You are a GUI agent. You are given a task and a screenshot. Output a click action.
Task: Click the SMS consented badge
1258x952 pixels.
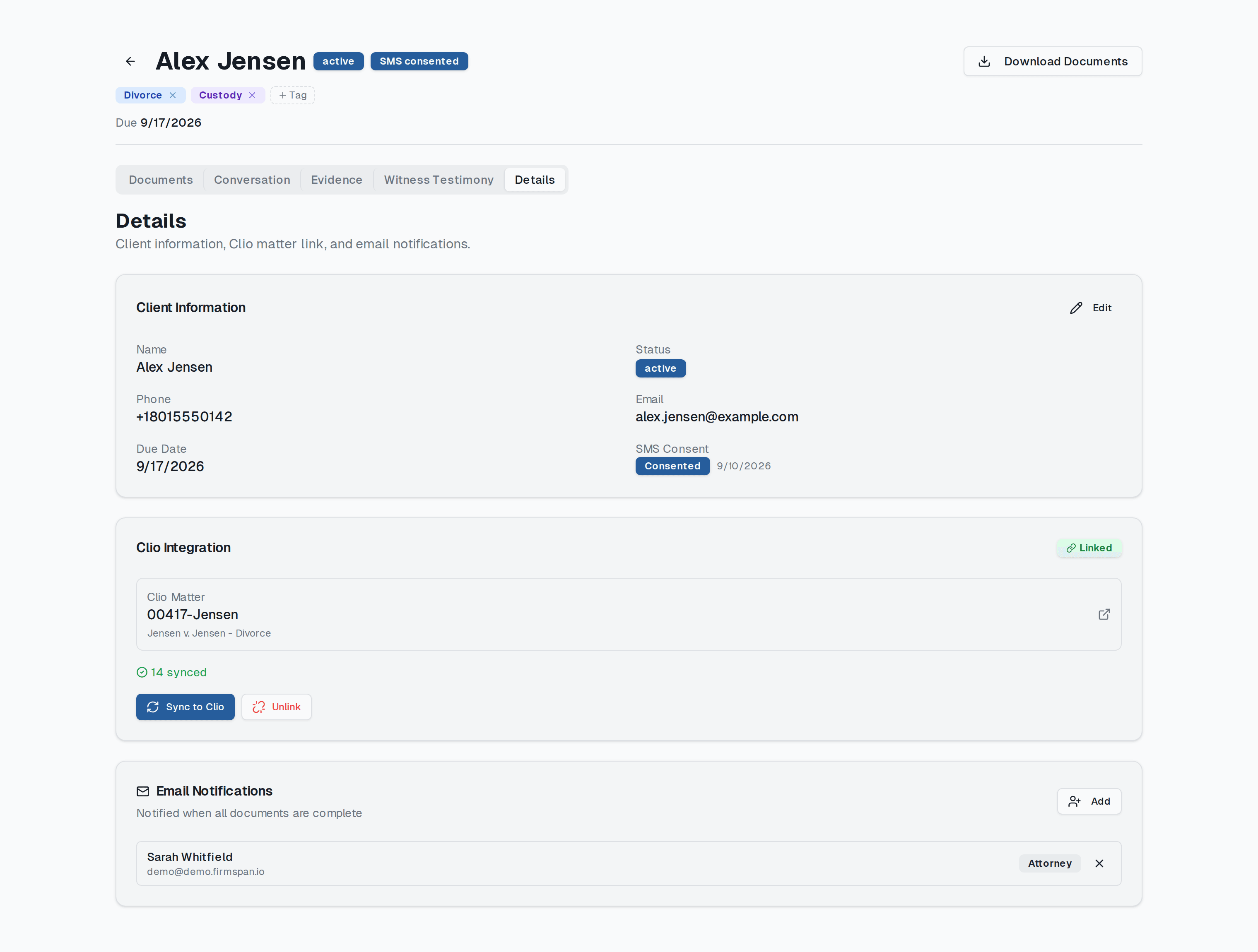click(419, 61)
